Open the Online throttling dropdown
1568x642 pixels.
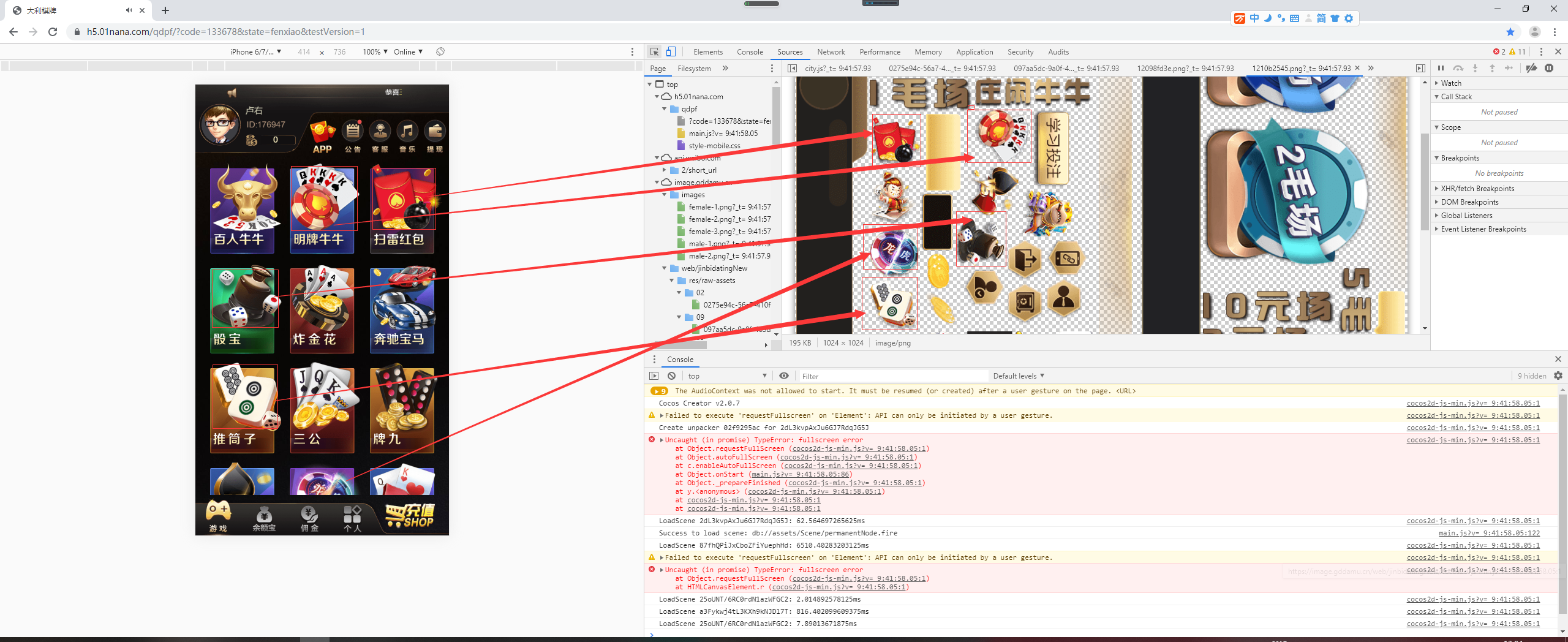point(408,51)
